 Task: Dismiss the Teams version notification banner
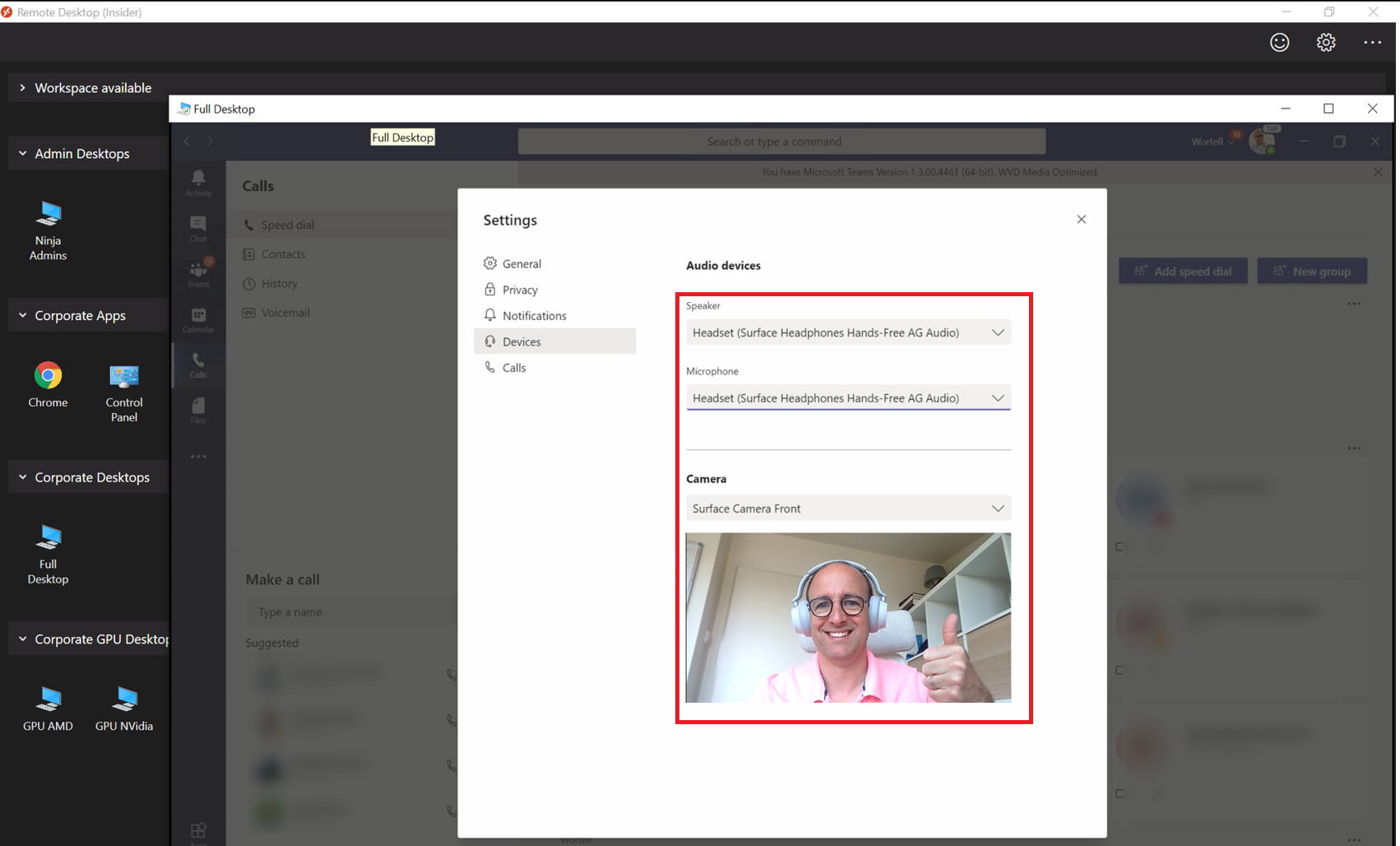(x=1378, y=172)
